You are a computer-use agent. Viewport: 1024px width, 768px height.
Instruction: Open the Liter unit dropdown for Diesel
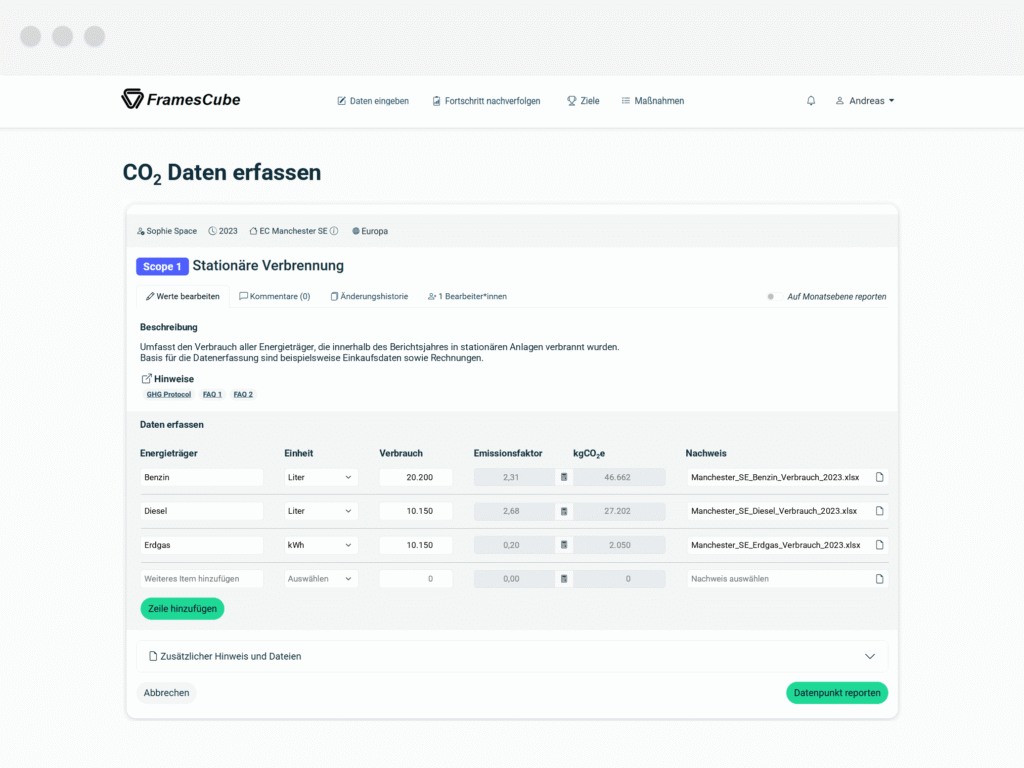(321, 511)
